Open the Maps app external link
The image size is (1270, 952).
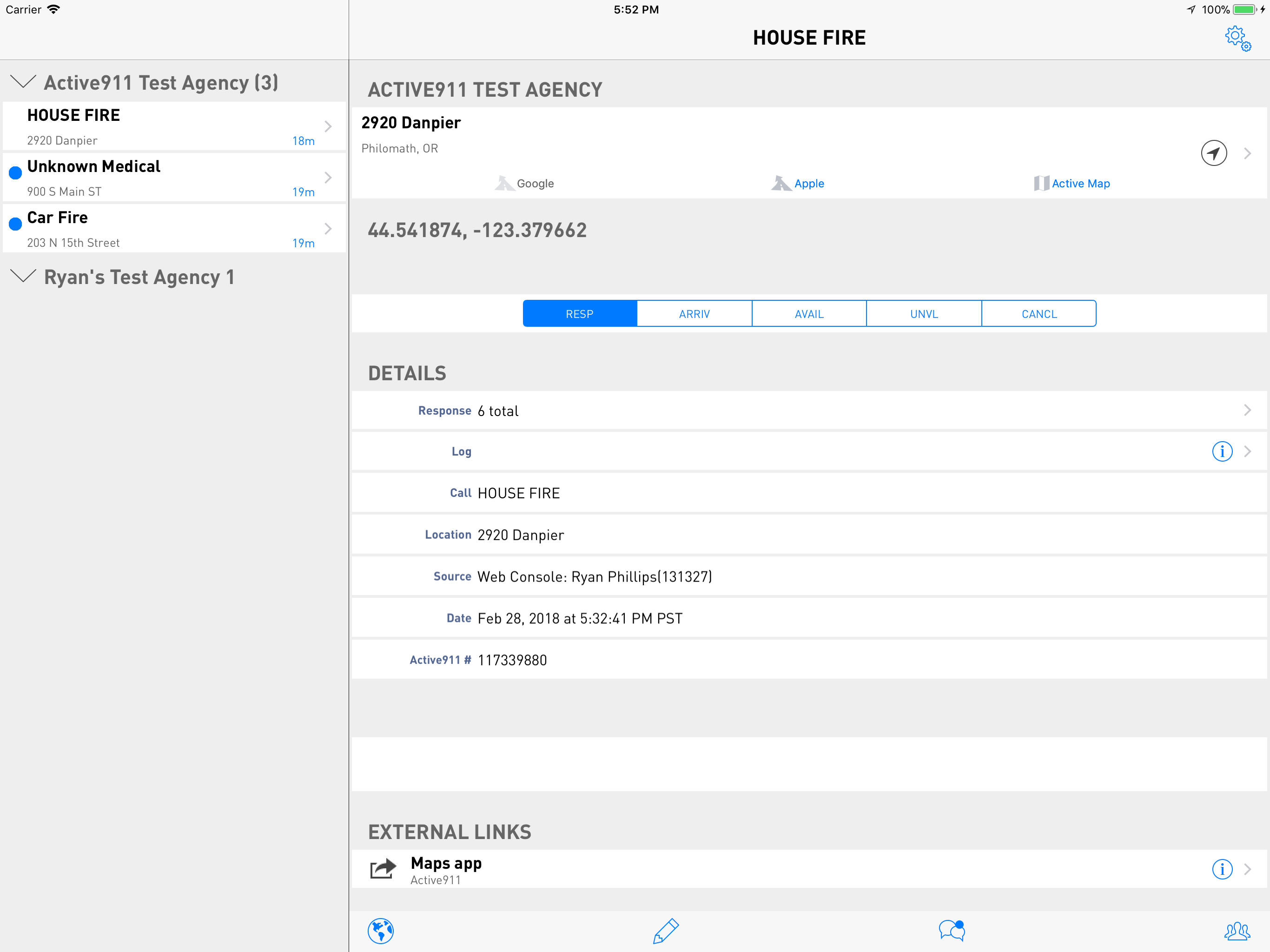(x=809, y=869)
